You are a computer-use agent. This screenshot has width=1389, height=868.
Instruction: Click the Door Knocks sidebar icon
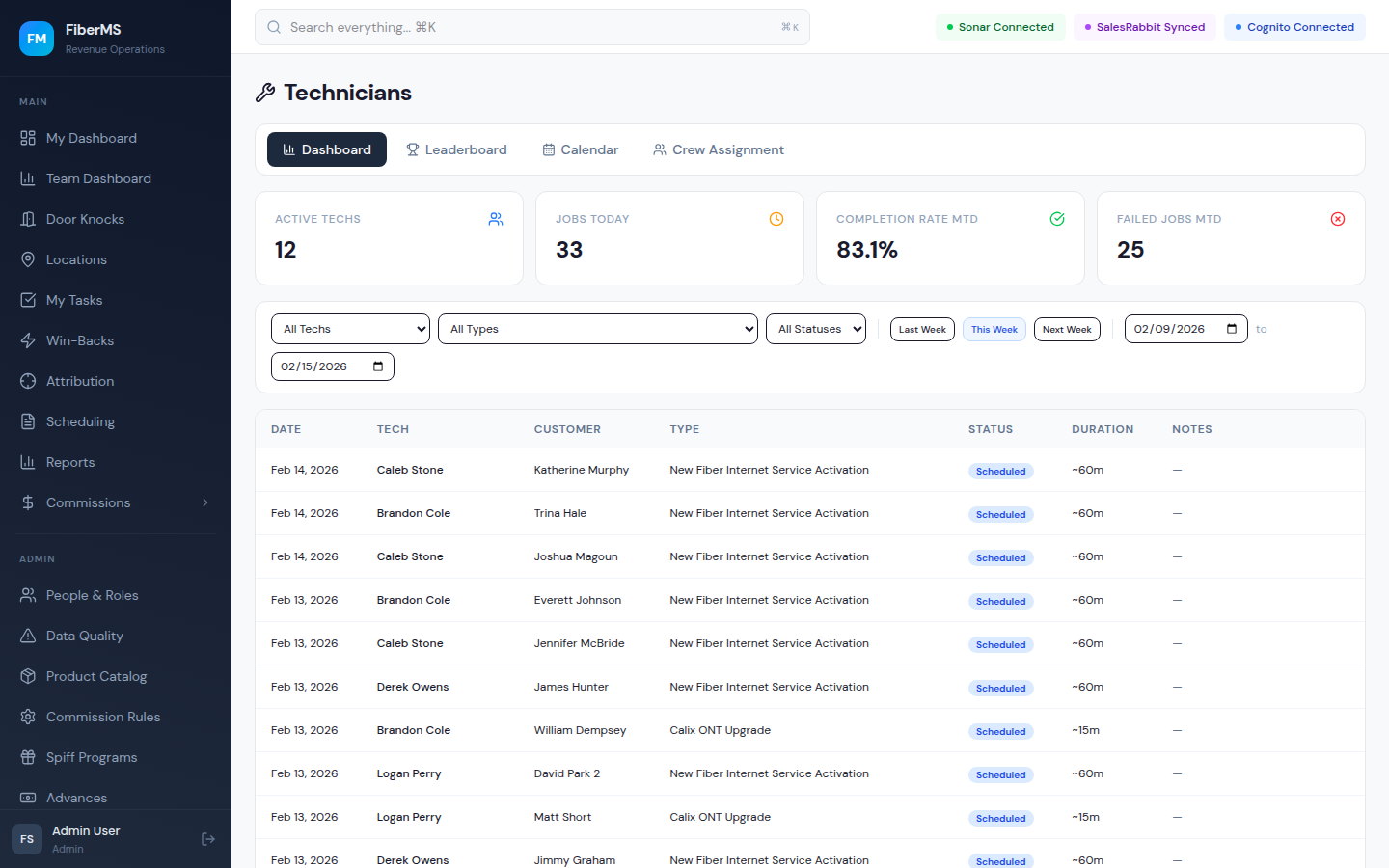(28, 219)
